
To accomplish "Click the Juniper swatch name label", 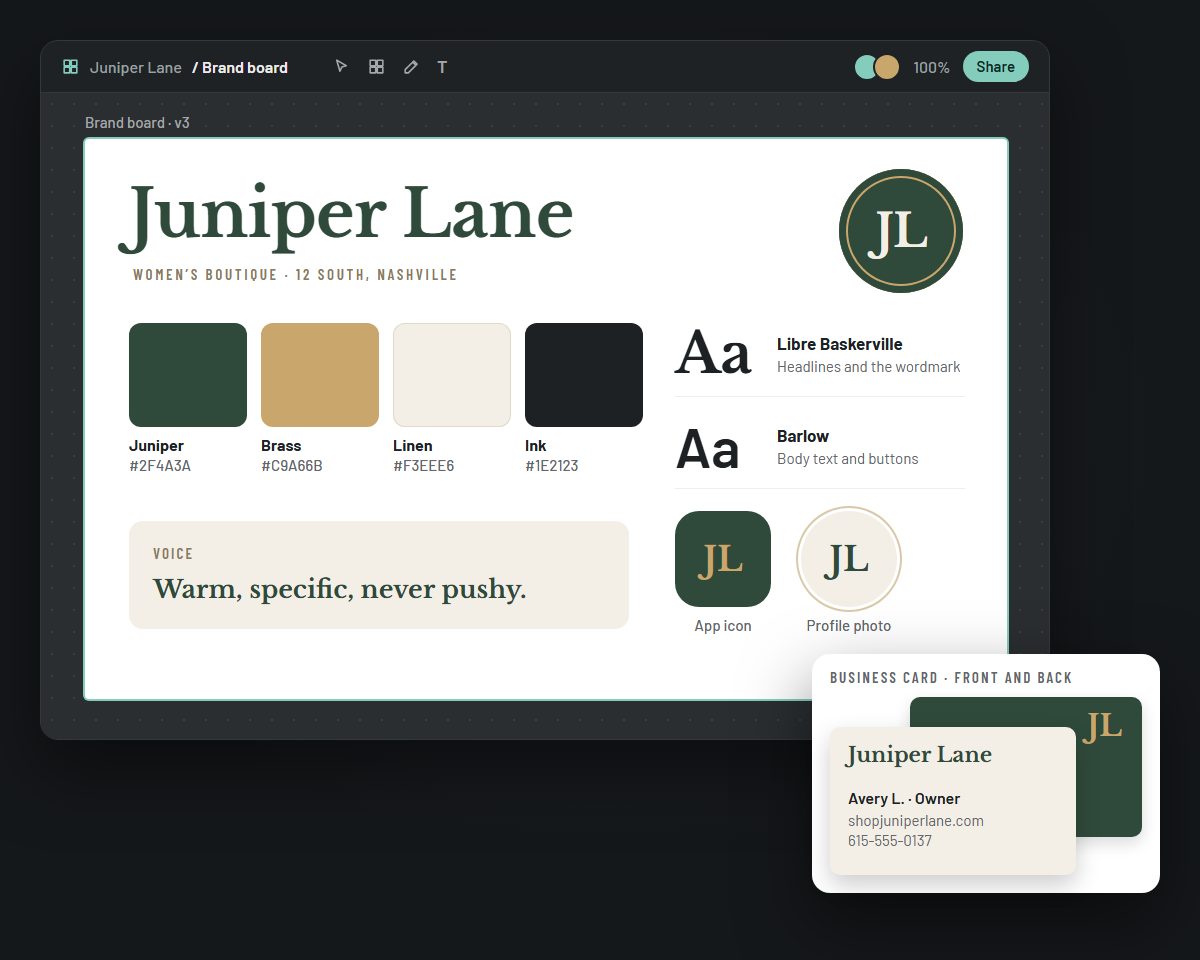I will pyautogui.click(x=156, y=446).
